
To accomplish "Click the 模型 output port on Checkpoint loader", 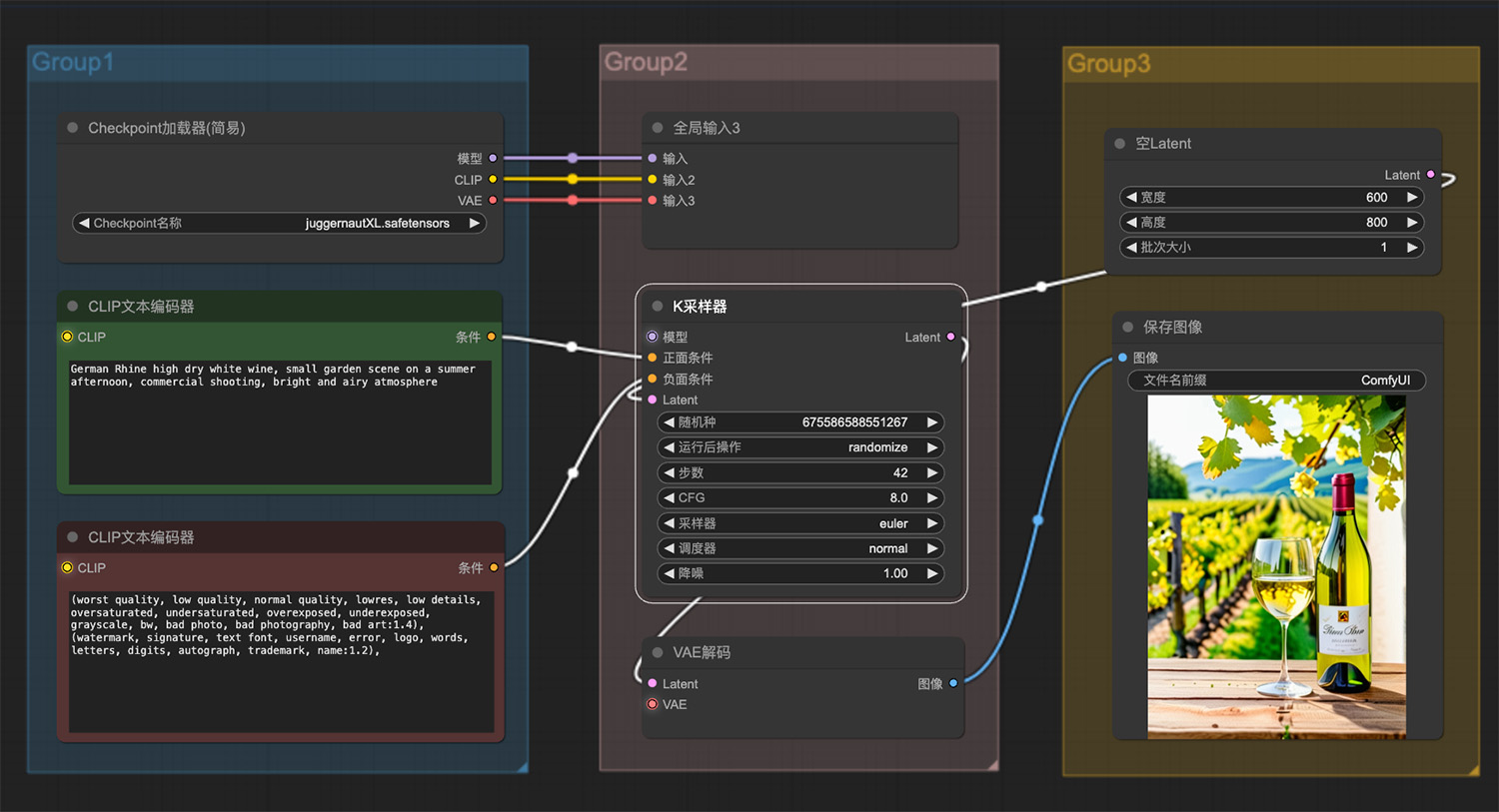I will (493, 158).
